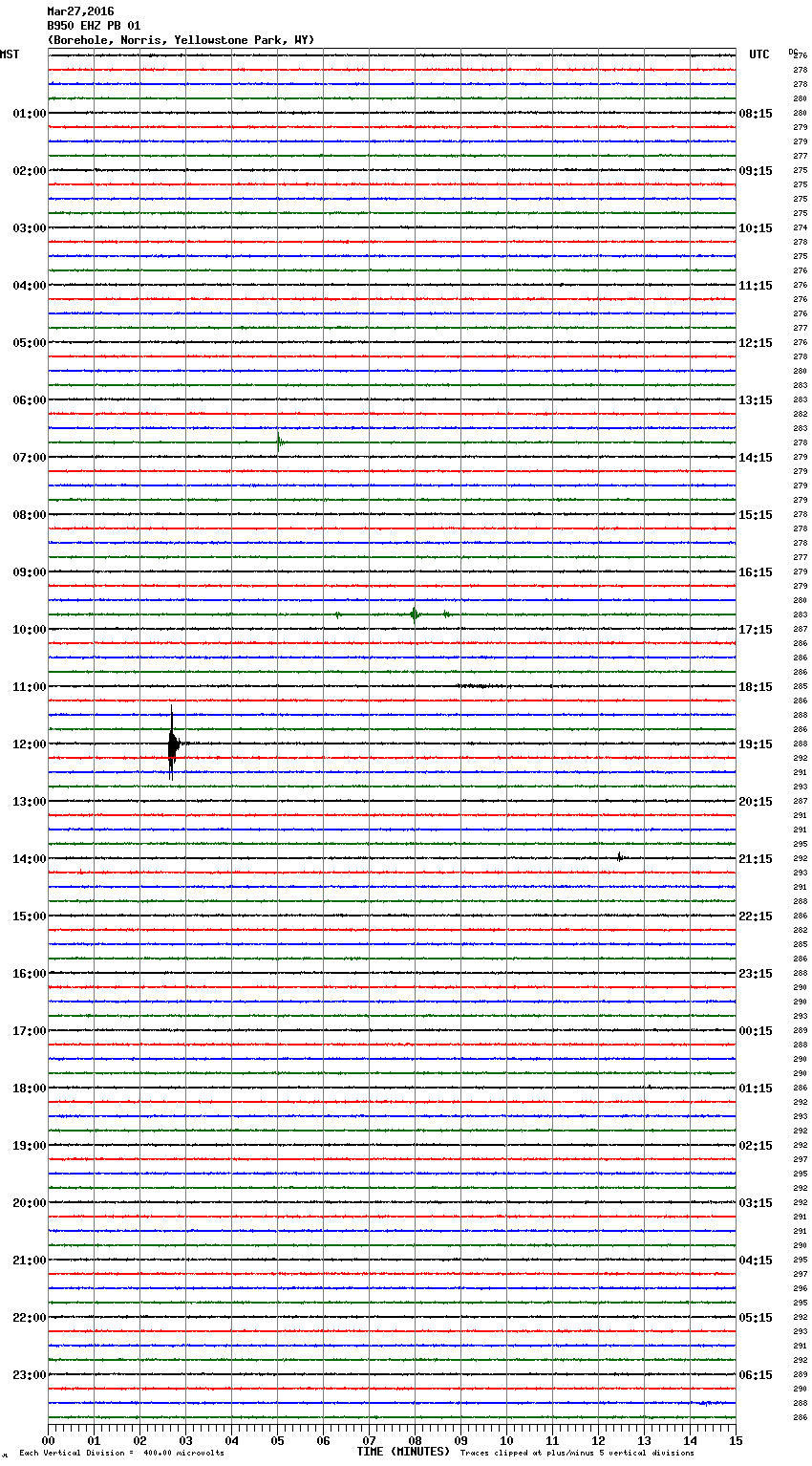Click the 22:00 MST hour label
Screen dimensions: 812x1466
tap(29, 1318)
